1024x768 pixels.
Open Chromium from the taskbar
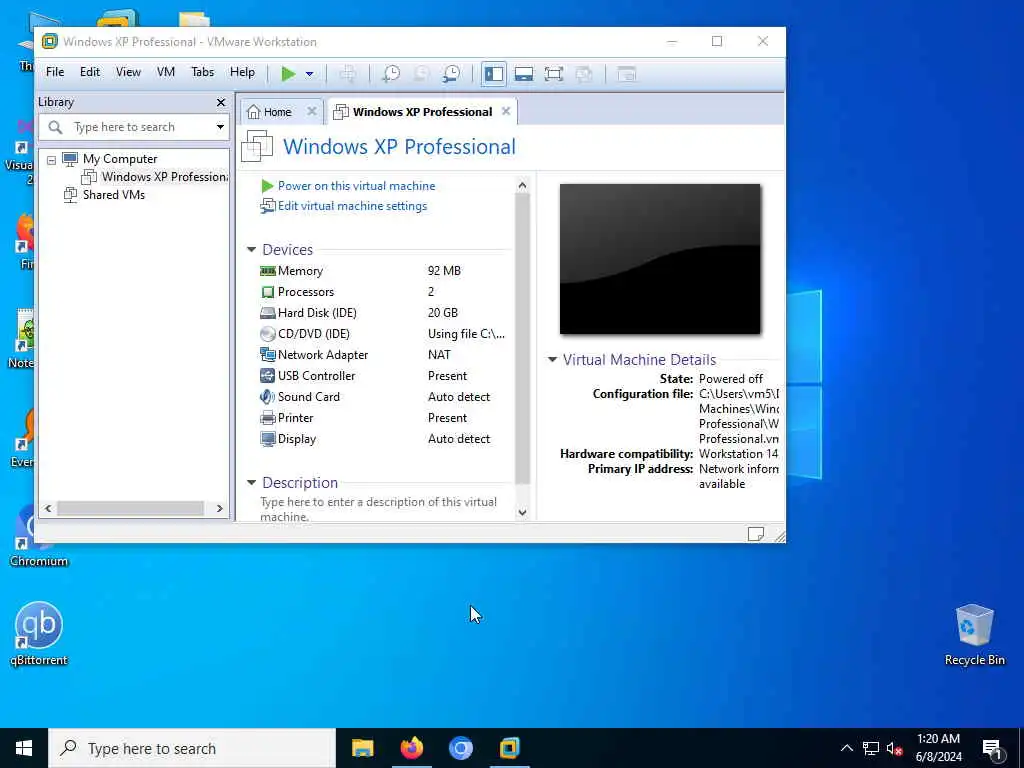[460, 748]
